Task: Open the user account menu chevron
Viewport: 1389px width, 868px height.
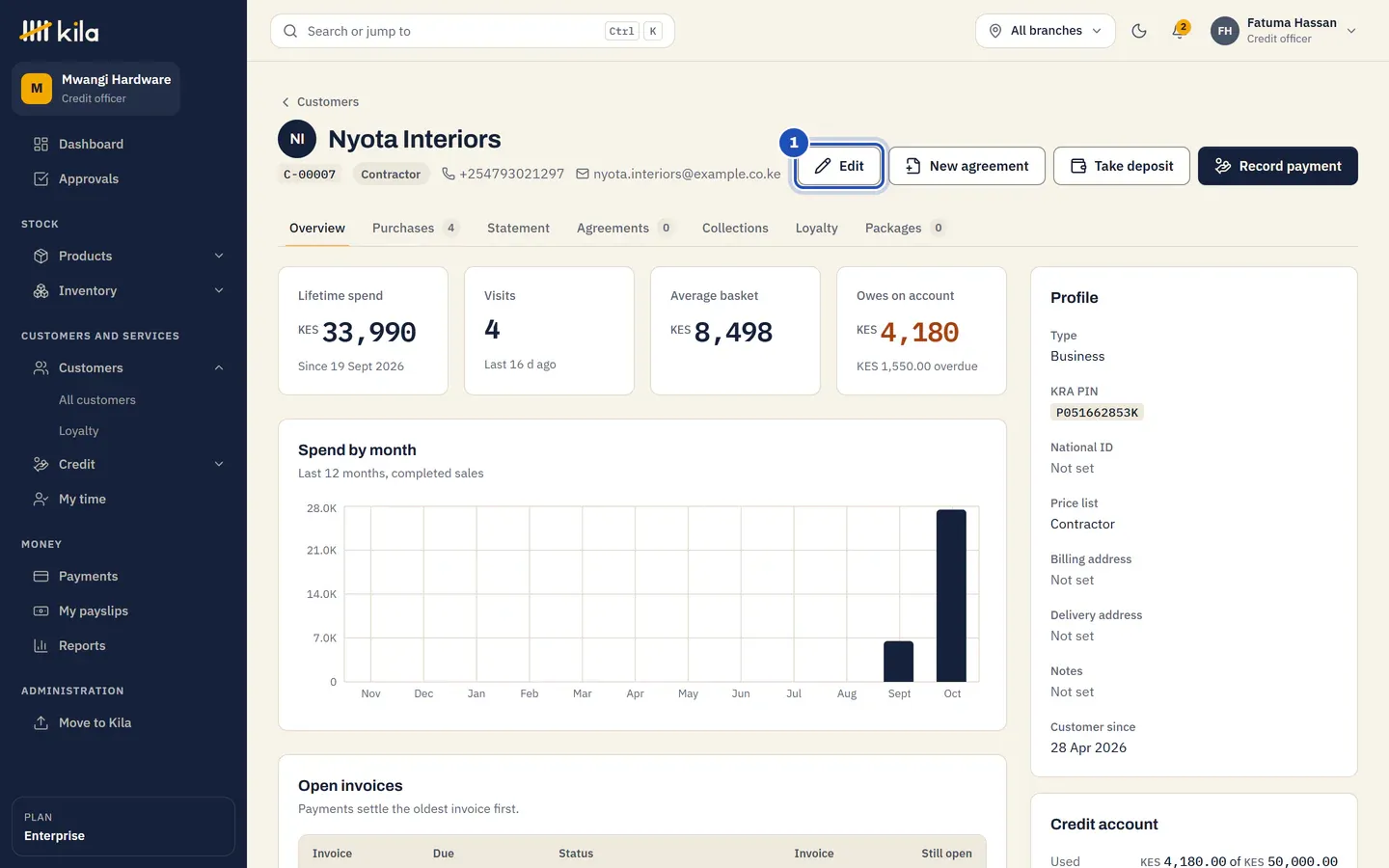Action: point(1351,31)
